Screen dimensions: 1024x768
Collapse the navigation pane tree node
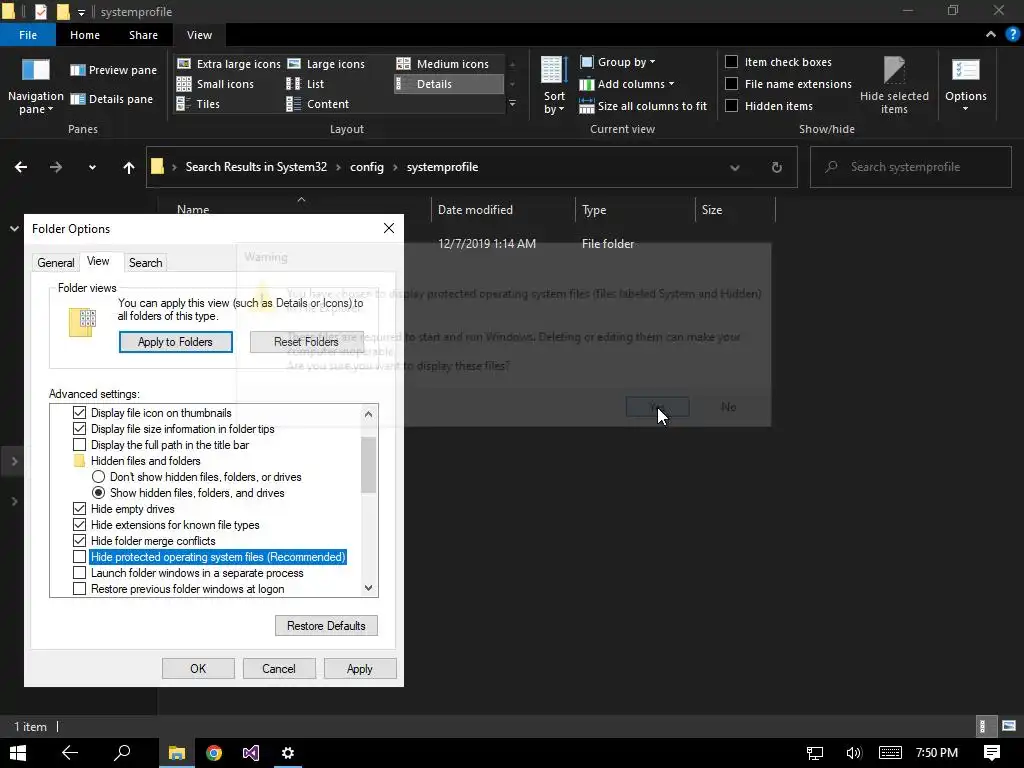click(14, 229)
